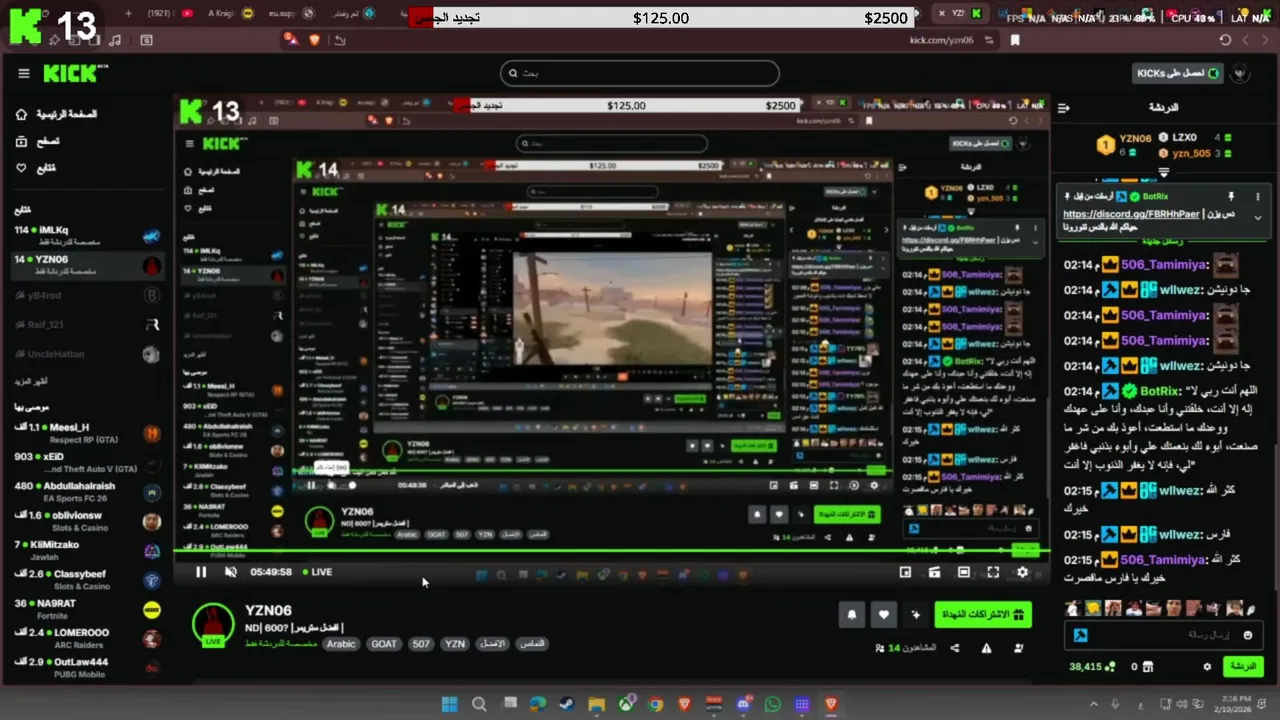Open OutLaw444 PUBG Mobile channel
This screenshot has width=1280, height=720.
(86, 667)
